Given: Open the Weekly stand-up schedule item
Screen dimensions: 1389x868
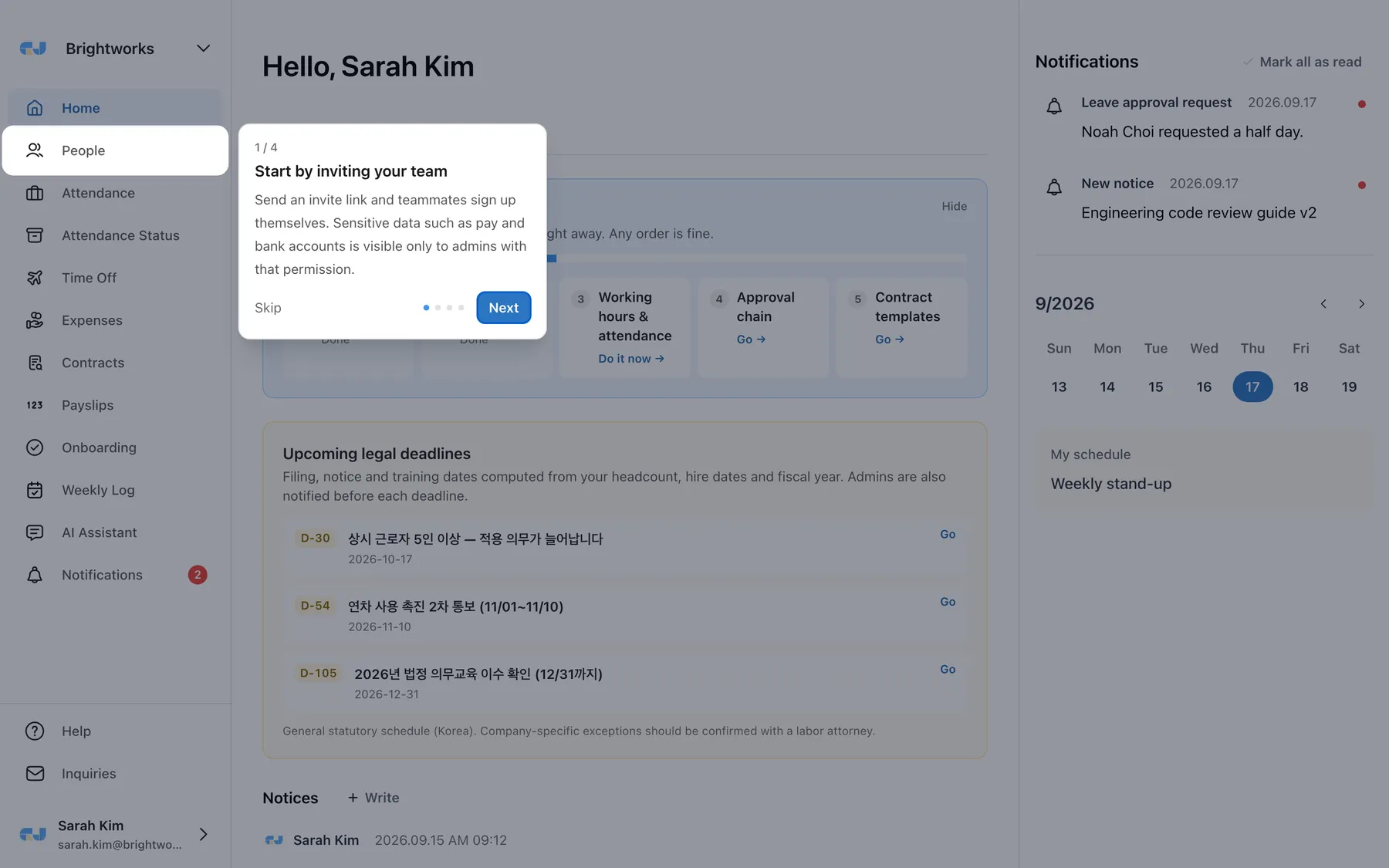Looking at the screenshot, I should [1110, 484].
